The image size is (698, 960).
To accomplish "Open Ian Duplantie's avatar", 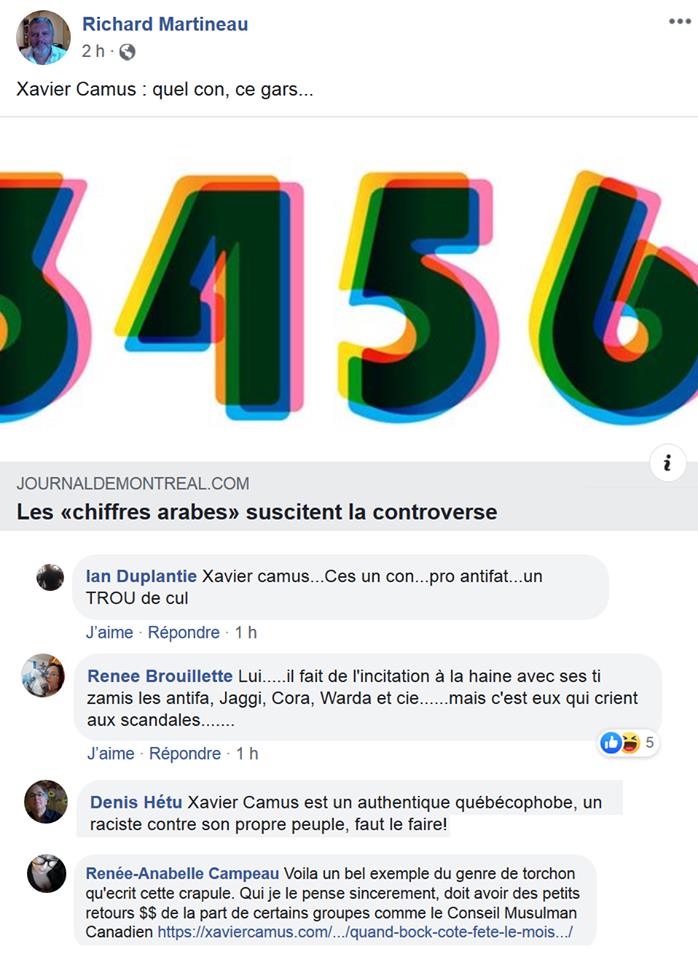I will (50, 577).
